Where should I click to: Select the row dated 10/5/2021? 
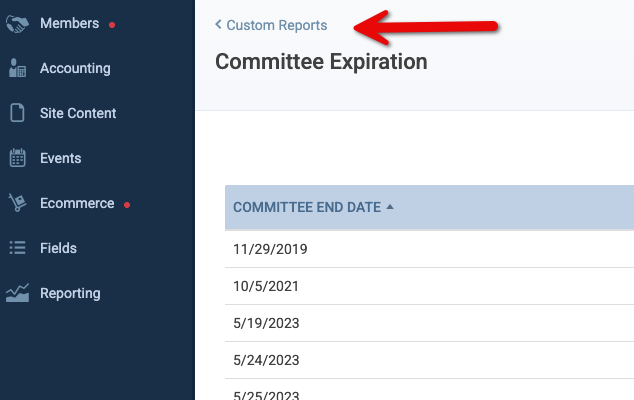tap(429, 286)
